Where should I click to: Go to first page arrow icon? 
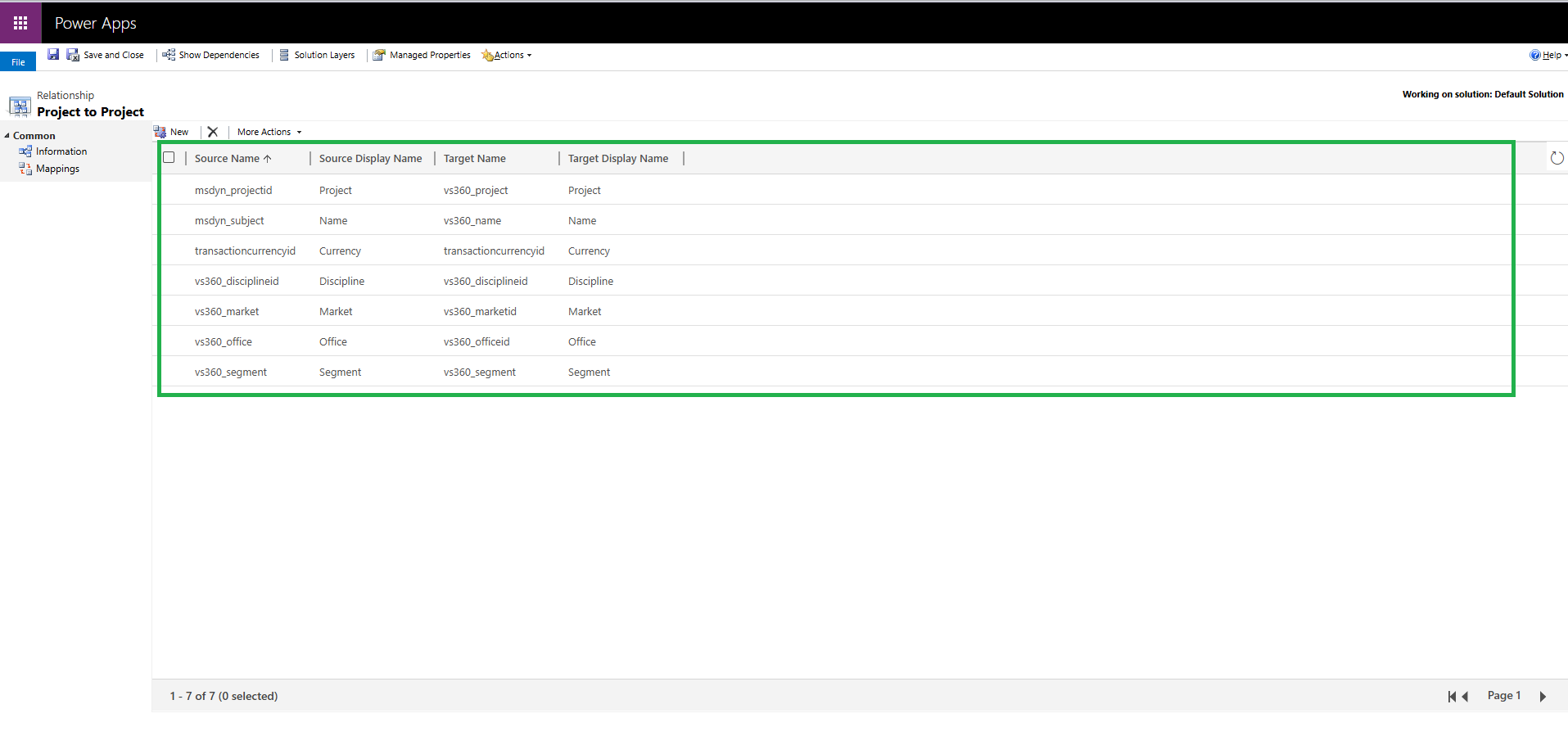coord(1452,697)
